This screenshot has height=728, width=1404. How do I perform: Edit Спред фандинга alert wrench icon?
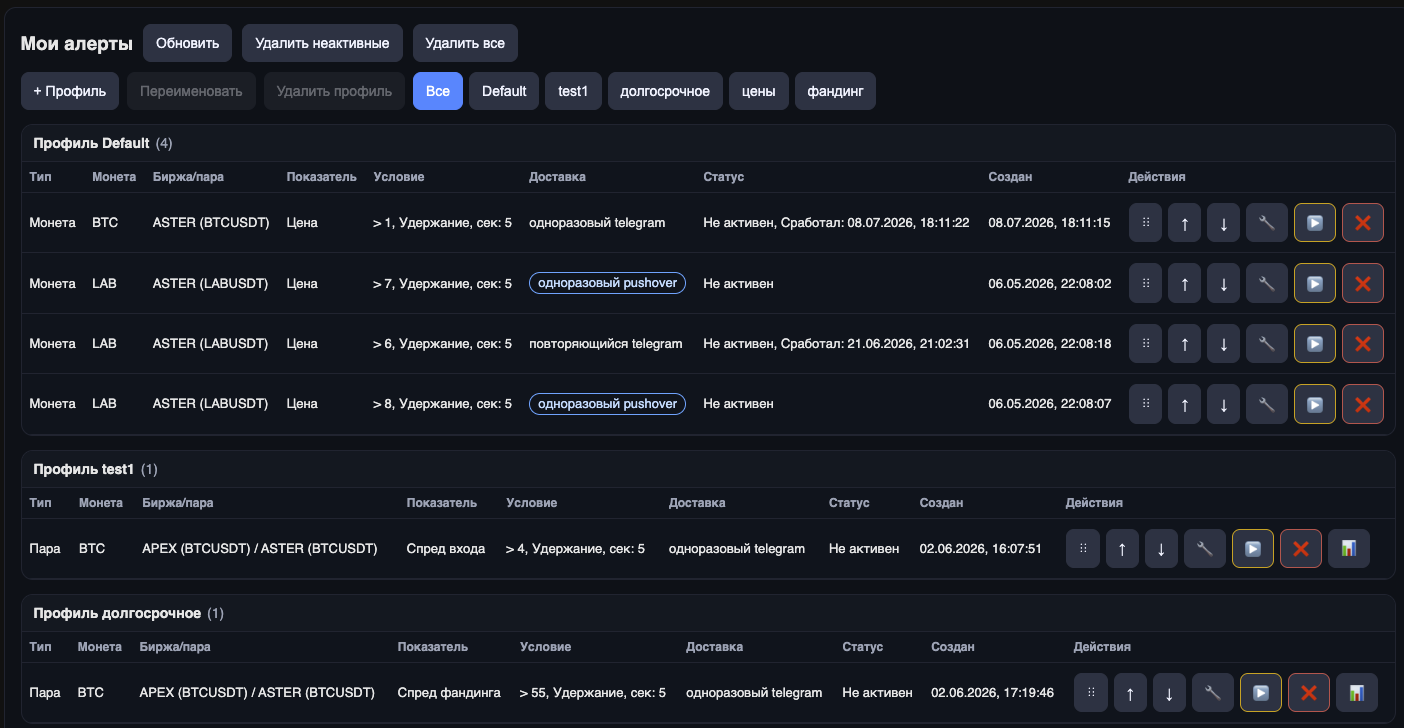[1213, 692]
